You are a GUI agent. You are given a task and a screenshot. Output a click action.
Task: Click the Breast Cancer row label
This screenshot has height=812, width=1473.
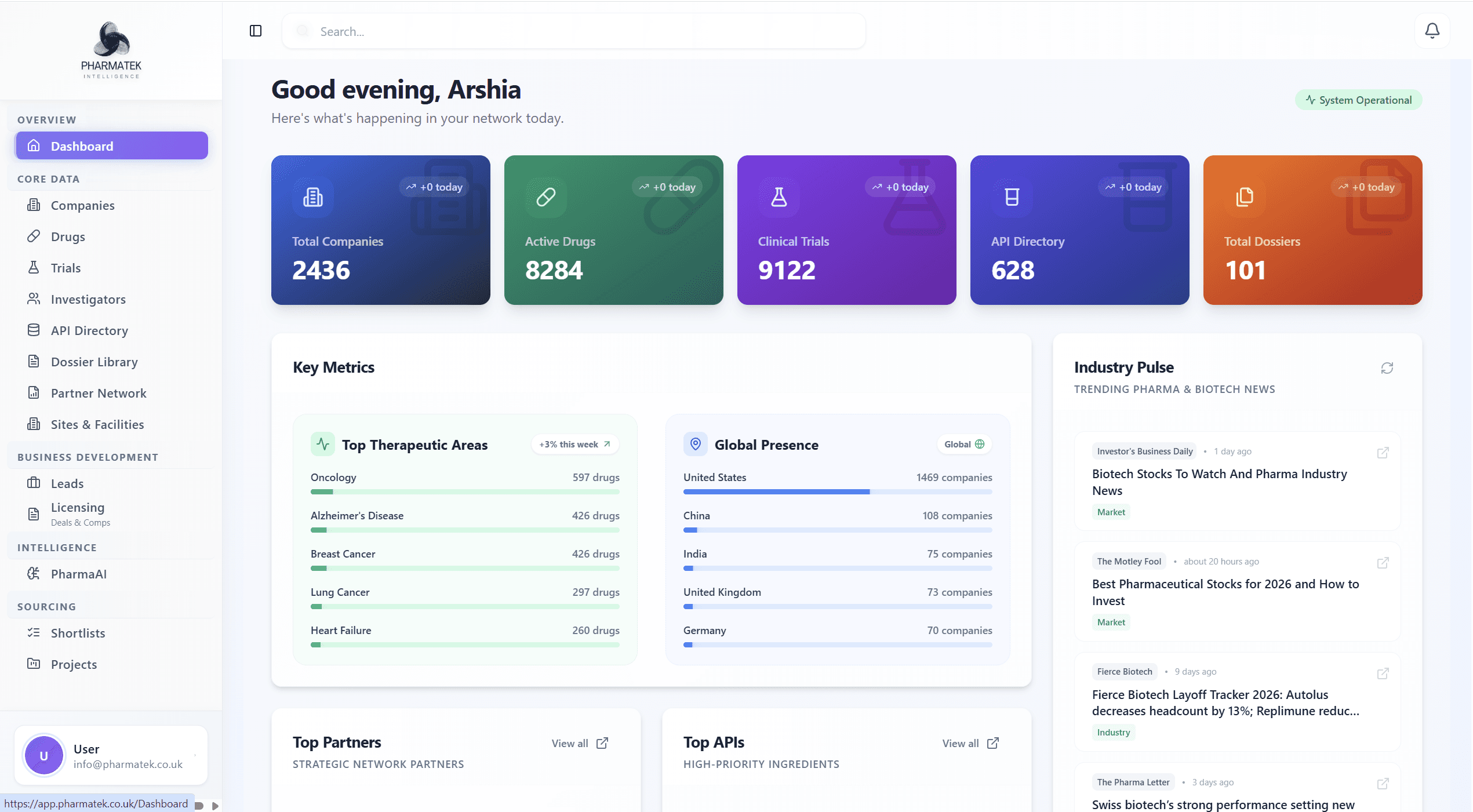click(x=343, y=554)
